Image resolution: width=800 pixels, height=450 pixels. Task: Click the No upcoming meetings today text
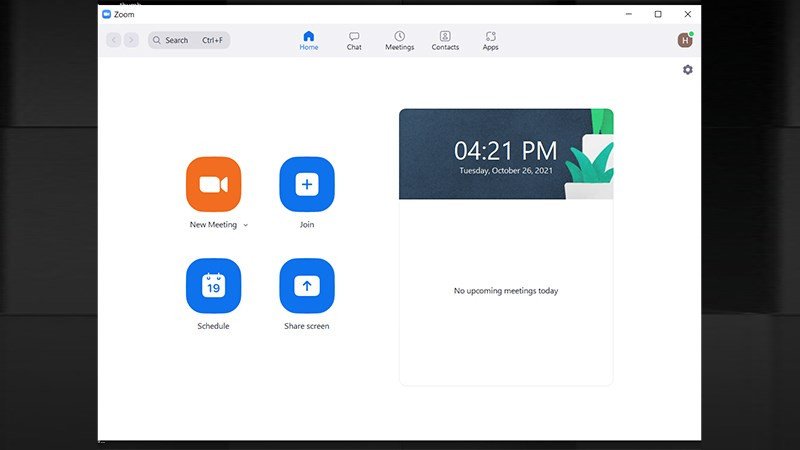coord(506,291)
